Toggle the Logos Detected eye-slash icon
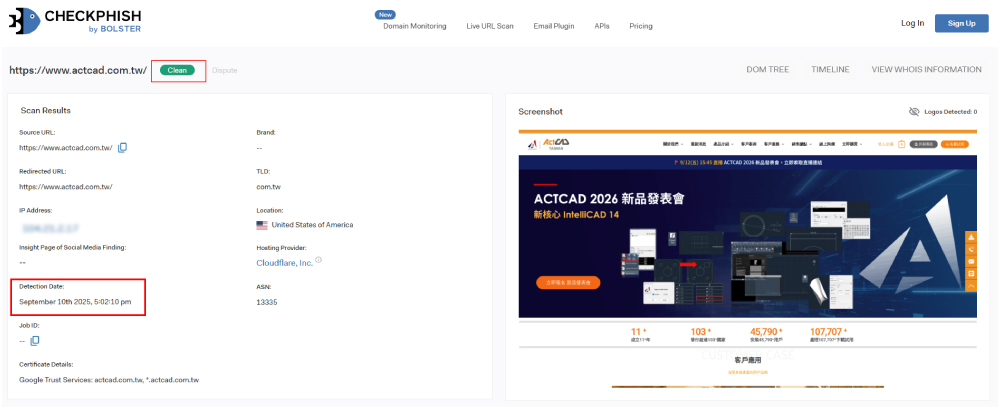1000x408 pixels. [914, 111]
